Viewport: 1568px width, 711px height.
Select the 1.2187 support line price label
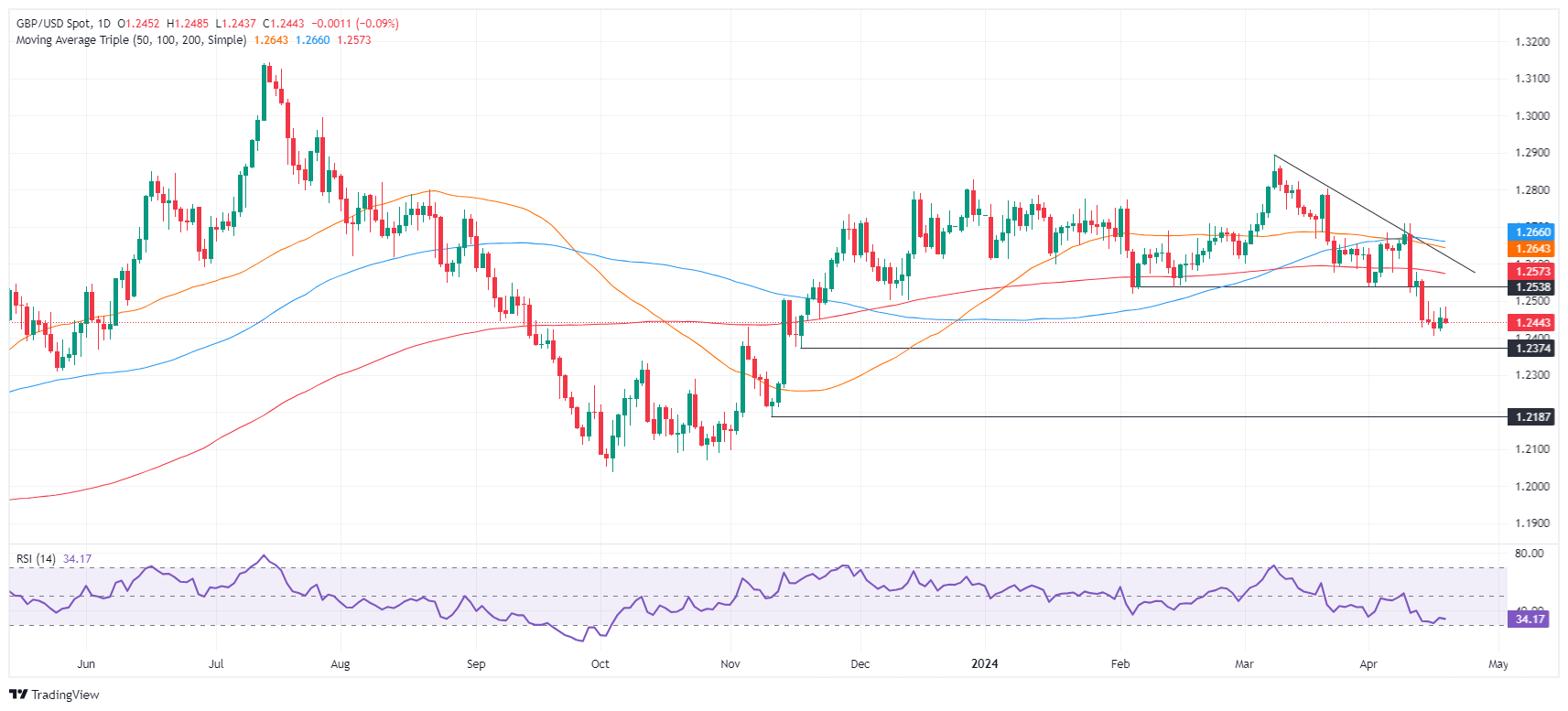(x=1530, y=417)
